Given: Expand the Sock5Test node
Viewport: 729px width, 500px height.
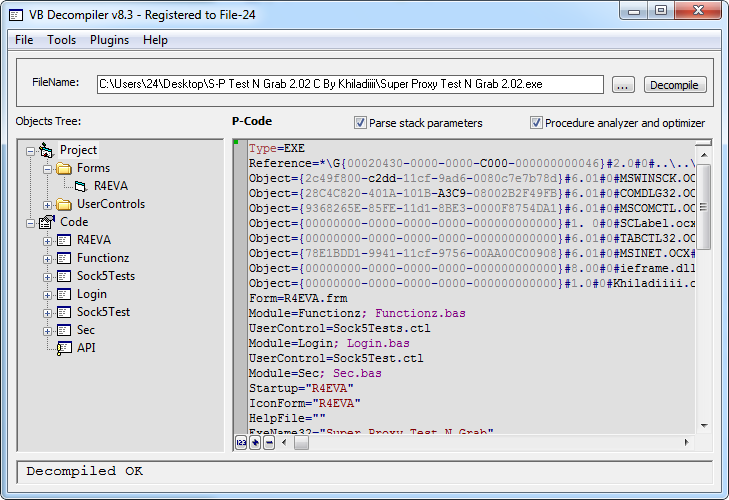Looking at the screenshot, I should [x=47, y=313].
